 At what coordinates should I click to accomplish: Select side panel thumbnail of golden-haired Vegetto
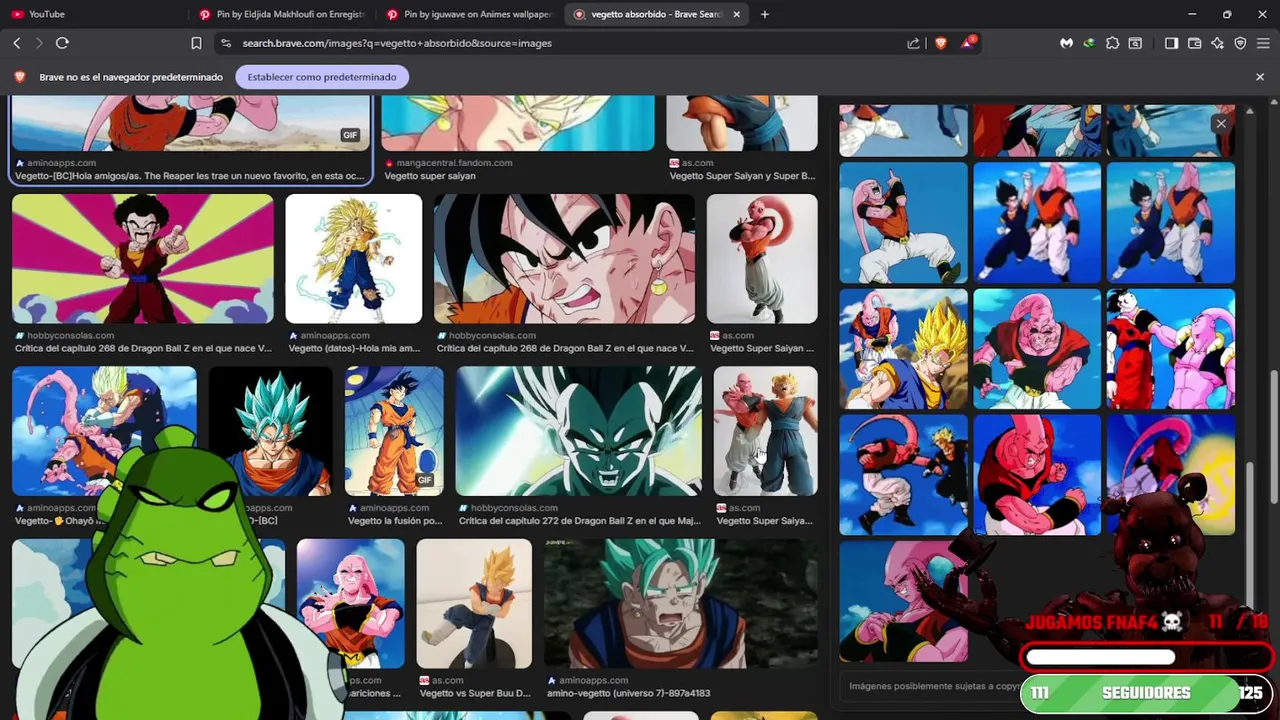pyautogui.click(x=904, y=349)
